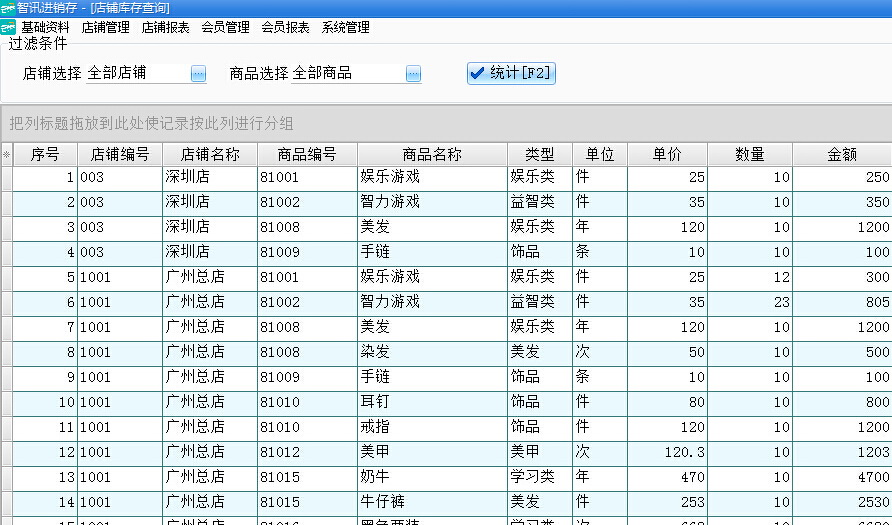Click the 统计[F2] button

pos(511,73)
